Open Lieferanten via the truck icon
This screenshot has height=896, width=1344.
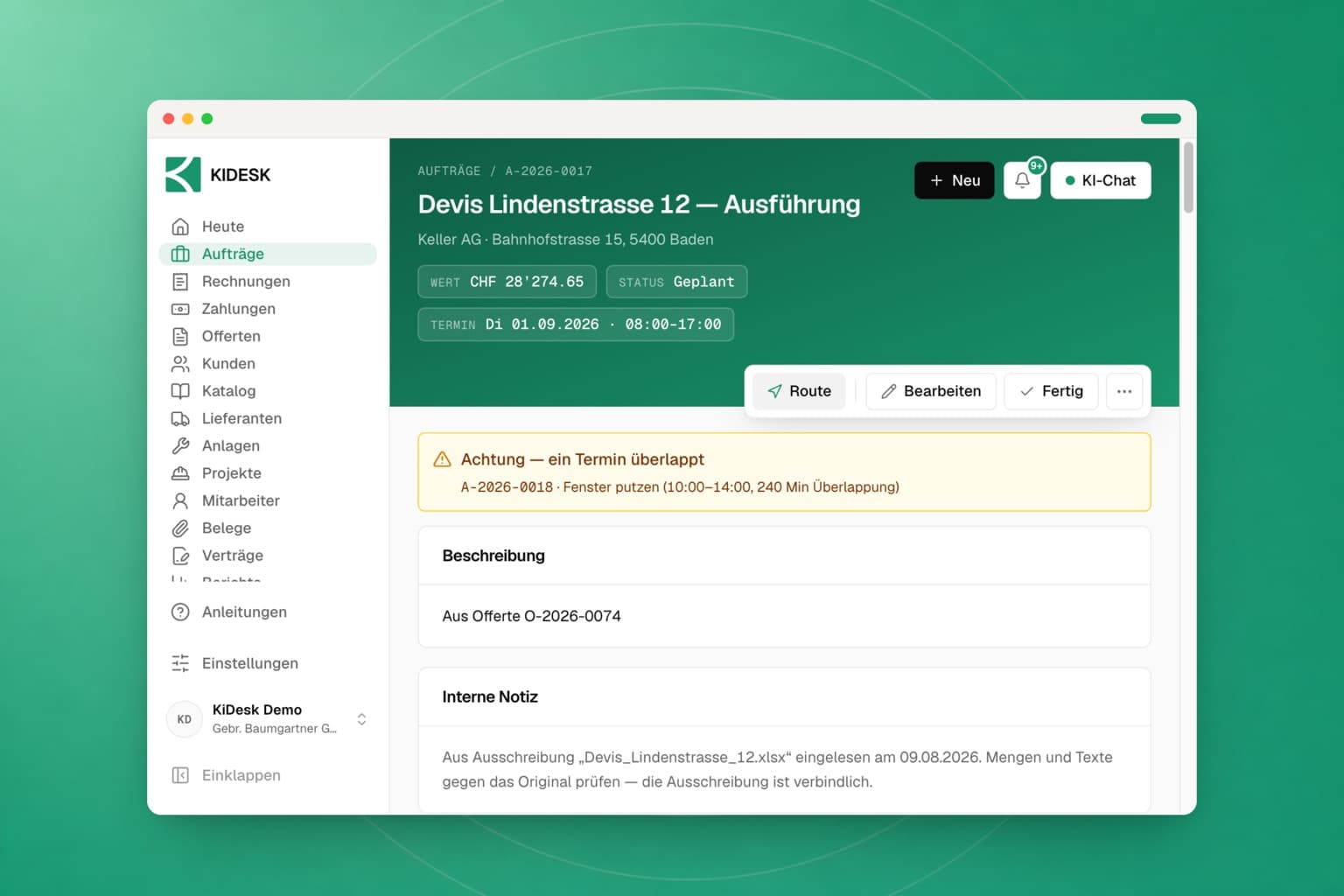(180, 418)
